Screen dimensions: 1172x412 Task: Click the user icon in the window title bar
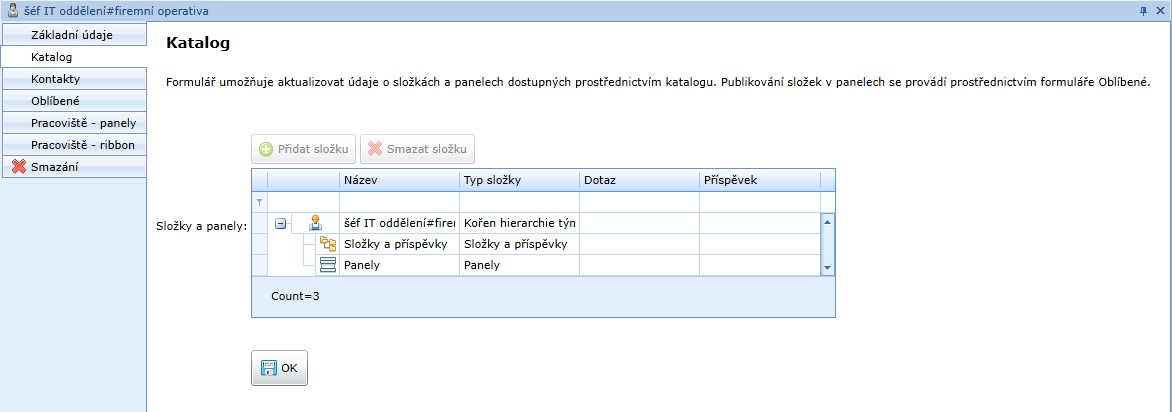coord(13,11)
